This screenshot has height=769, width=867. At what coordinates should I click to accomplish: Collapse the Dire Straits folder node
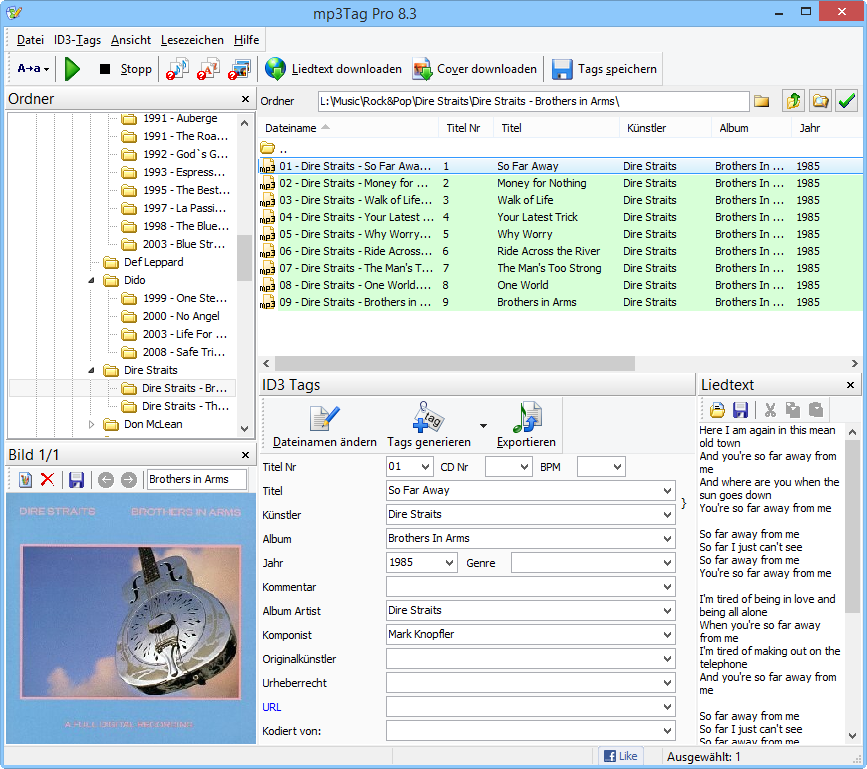click(x=92, y=370)
